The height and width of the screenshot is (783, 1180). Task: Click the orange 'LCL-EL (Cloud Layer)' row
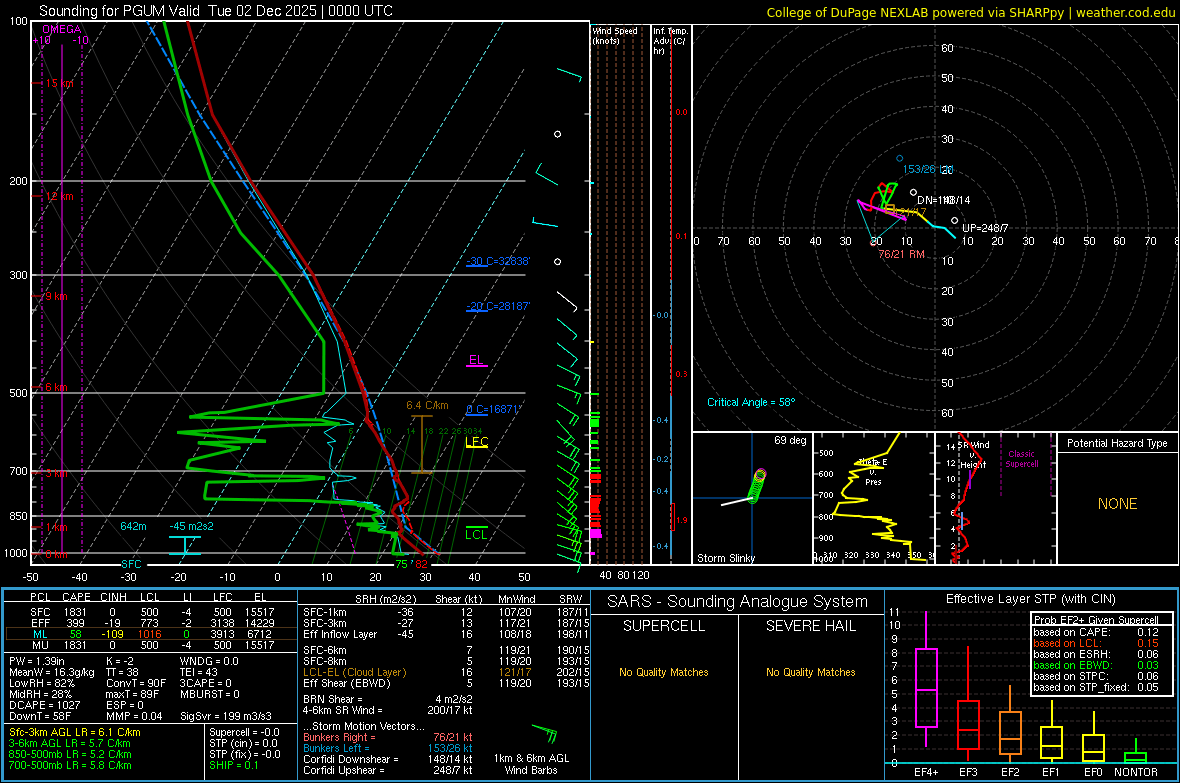coord(446,672)
